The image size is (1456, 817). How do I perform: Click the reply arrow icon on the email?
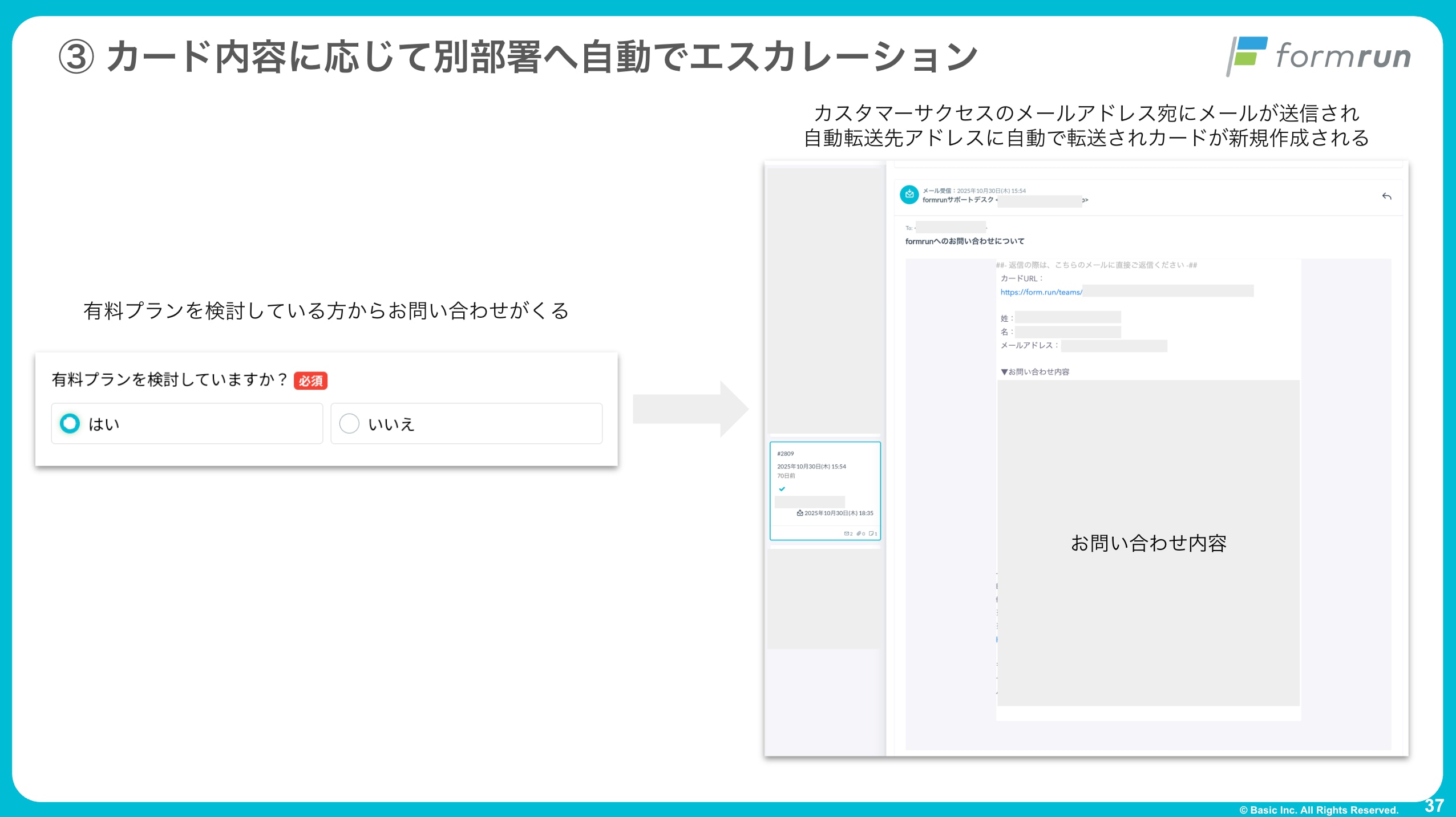coord(1386,196)
